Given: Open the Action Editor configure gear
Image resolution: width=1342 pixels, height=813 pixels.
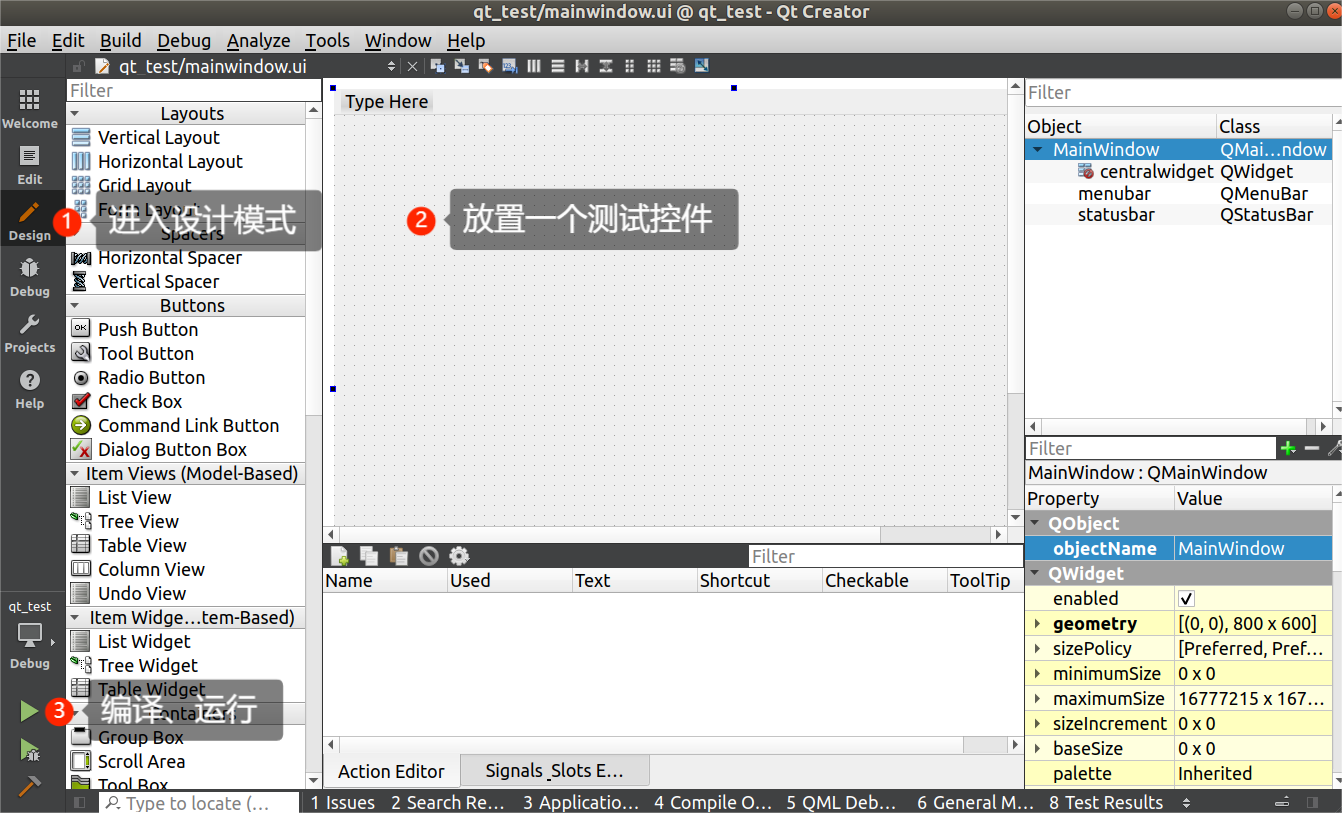Looking at the screenshot, I should 459,556.
